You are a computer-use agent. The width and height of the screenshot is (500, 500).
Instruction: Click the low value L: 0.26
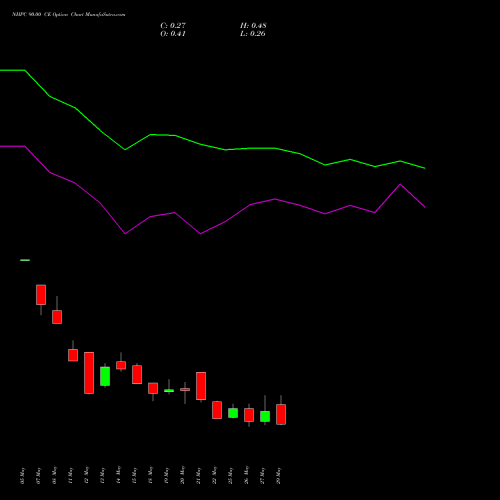(253, 34)
